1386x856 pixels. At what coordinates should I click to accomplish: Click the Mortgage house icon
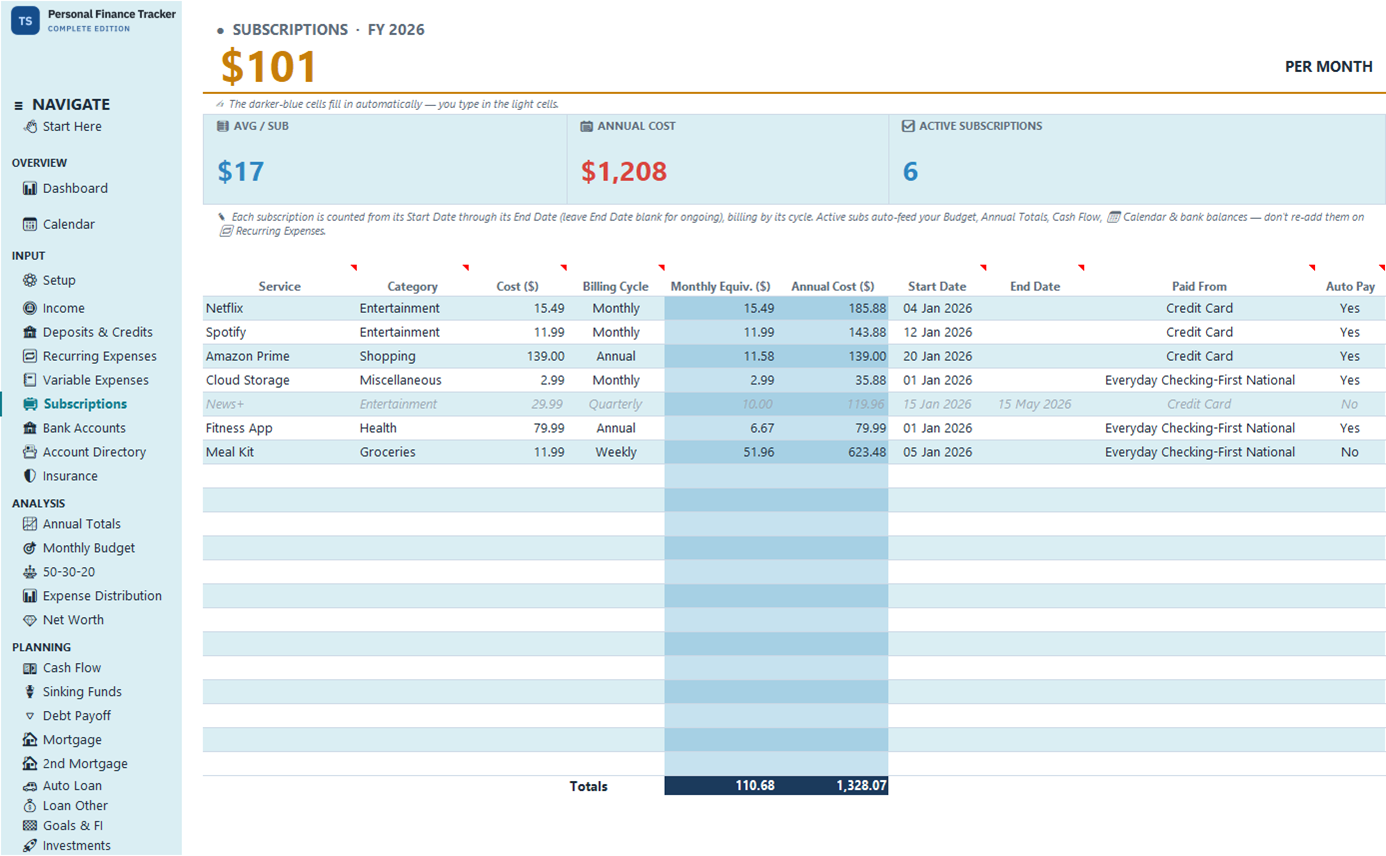(30, 741)
